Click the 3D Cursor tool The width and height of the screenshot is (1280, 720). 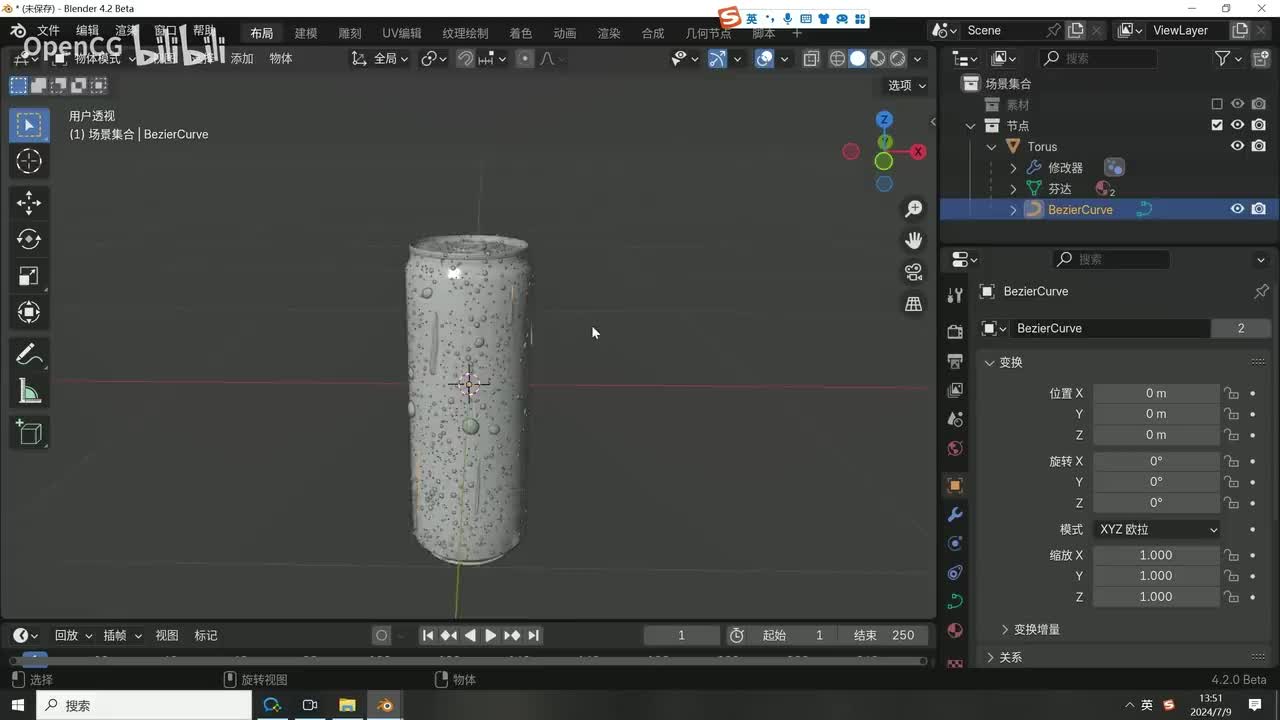point(29,161)
